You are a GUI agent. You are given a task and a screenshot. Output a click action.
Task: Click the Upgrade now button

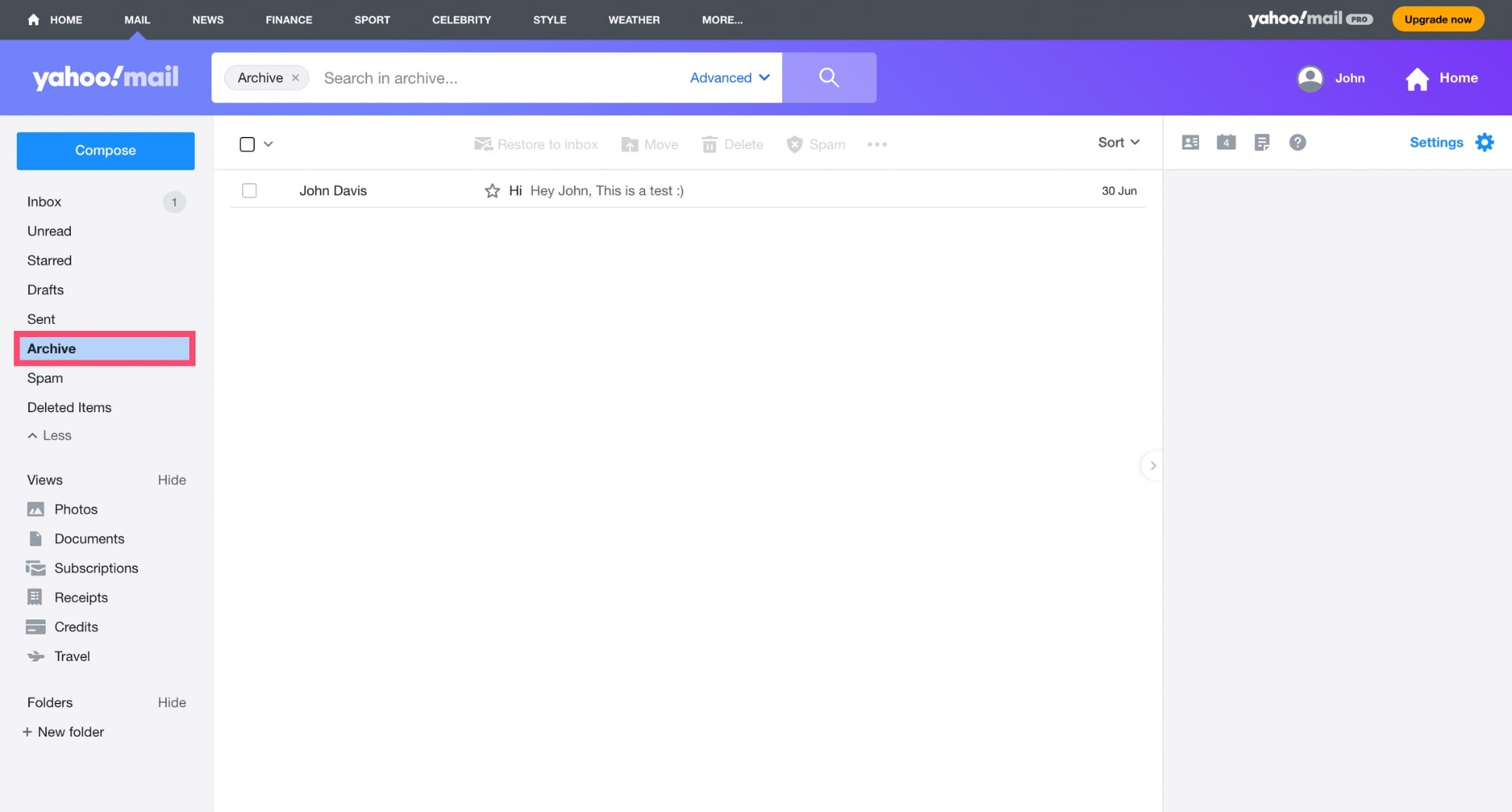1437,19
